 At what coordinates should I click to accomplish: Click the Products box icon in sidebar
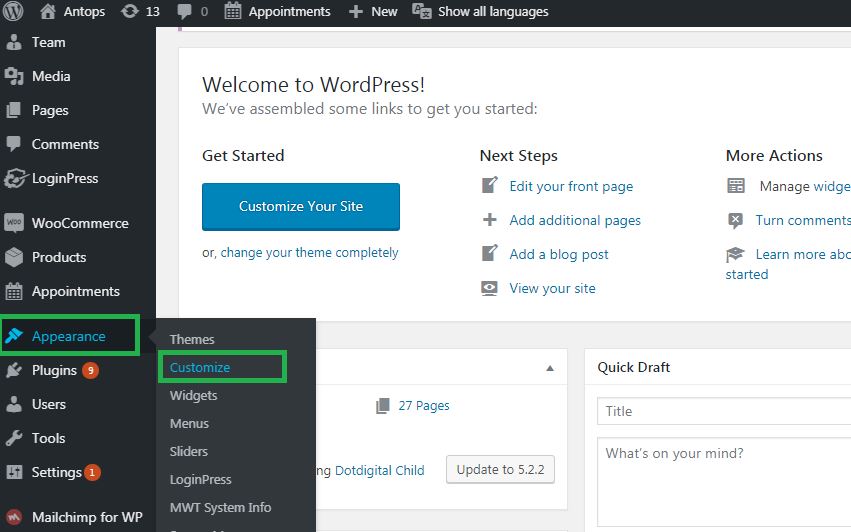pyautogui.click(x=14, y=257)
